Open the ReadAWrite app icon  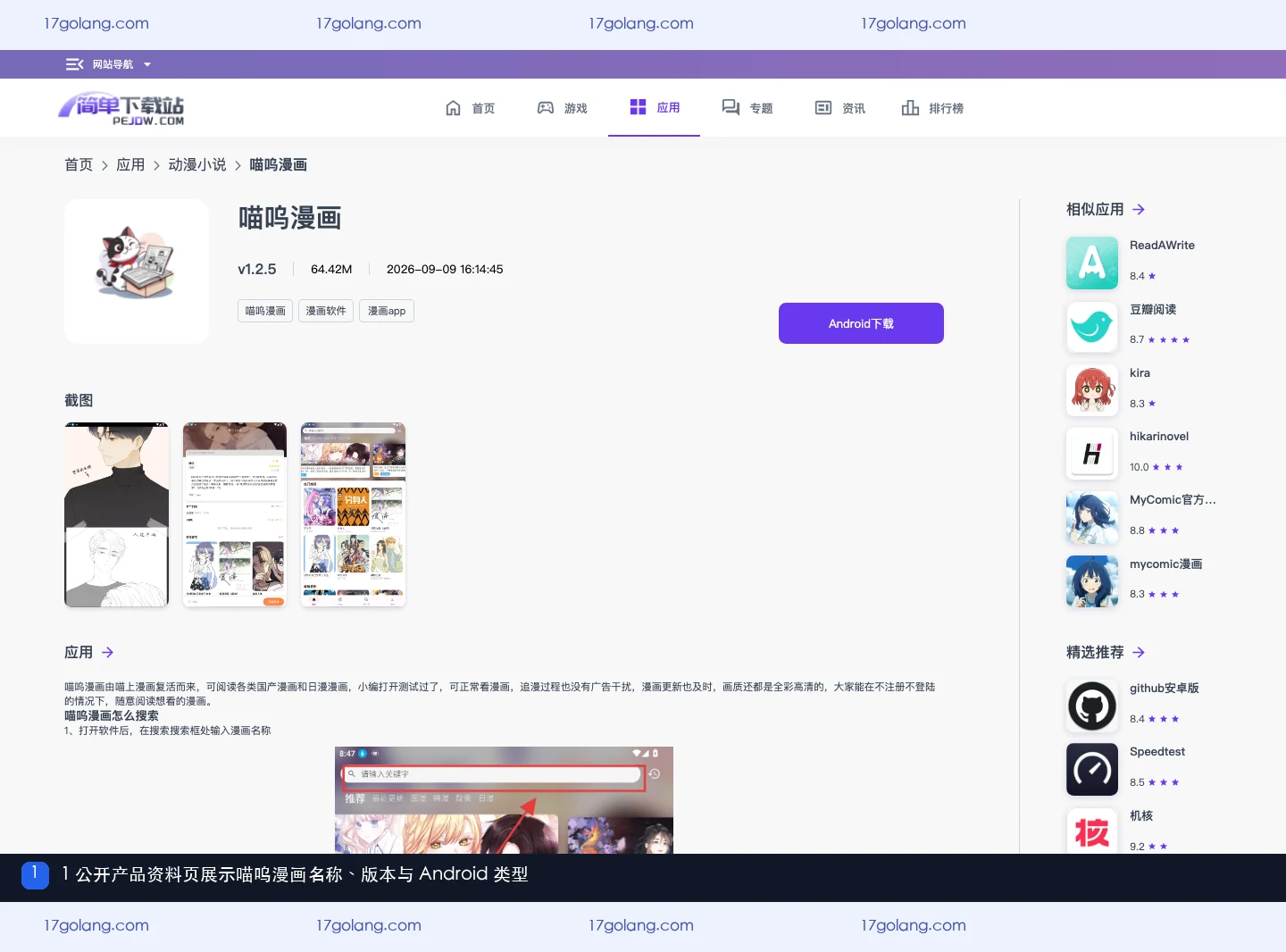click(x=1092, y=263)
